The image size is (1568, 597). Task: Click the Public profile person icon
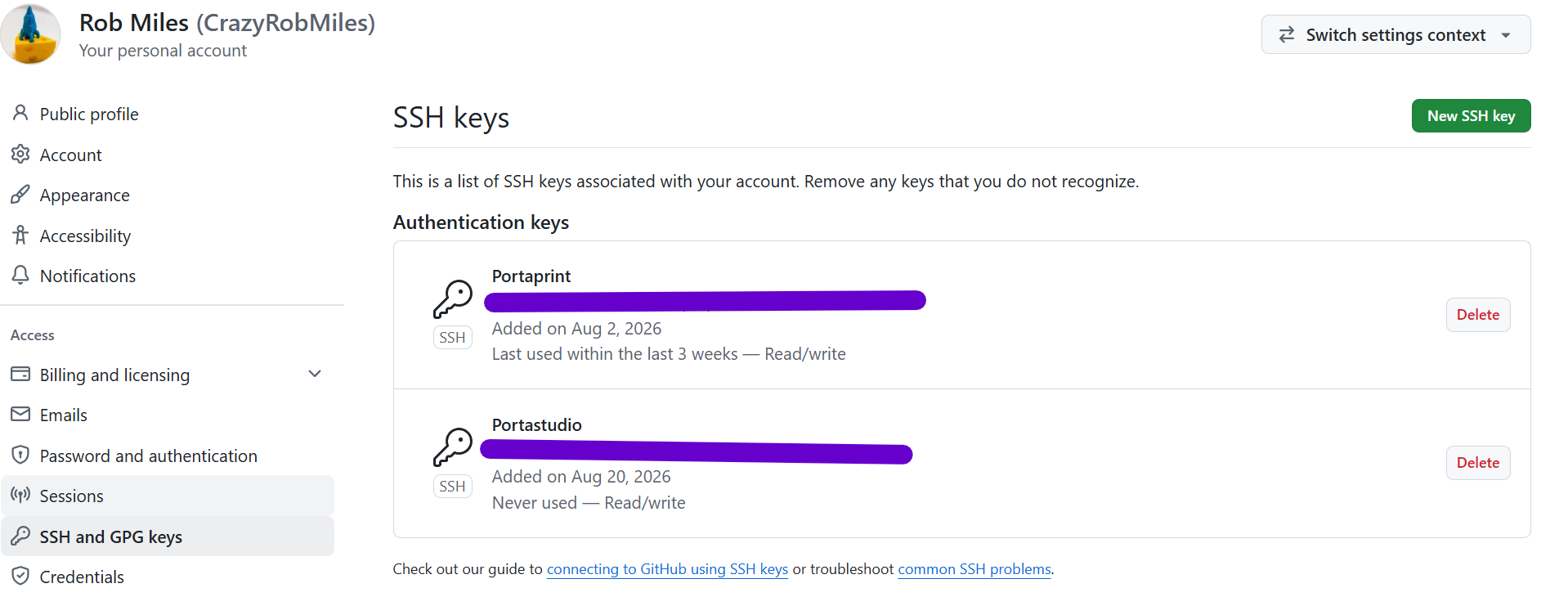pyautogui.click(x=20, y=113)
